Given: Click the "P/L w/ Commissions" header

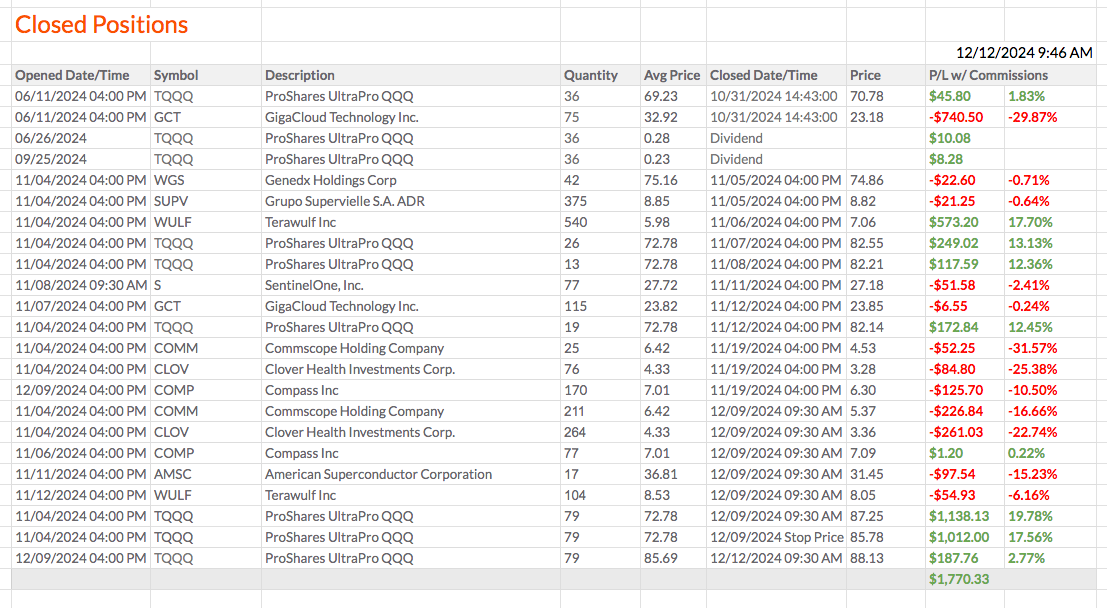Looking at the screenshot, I should (988, 75).
